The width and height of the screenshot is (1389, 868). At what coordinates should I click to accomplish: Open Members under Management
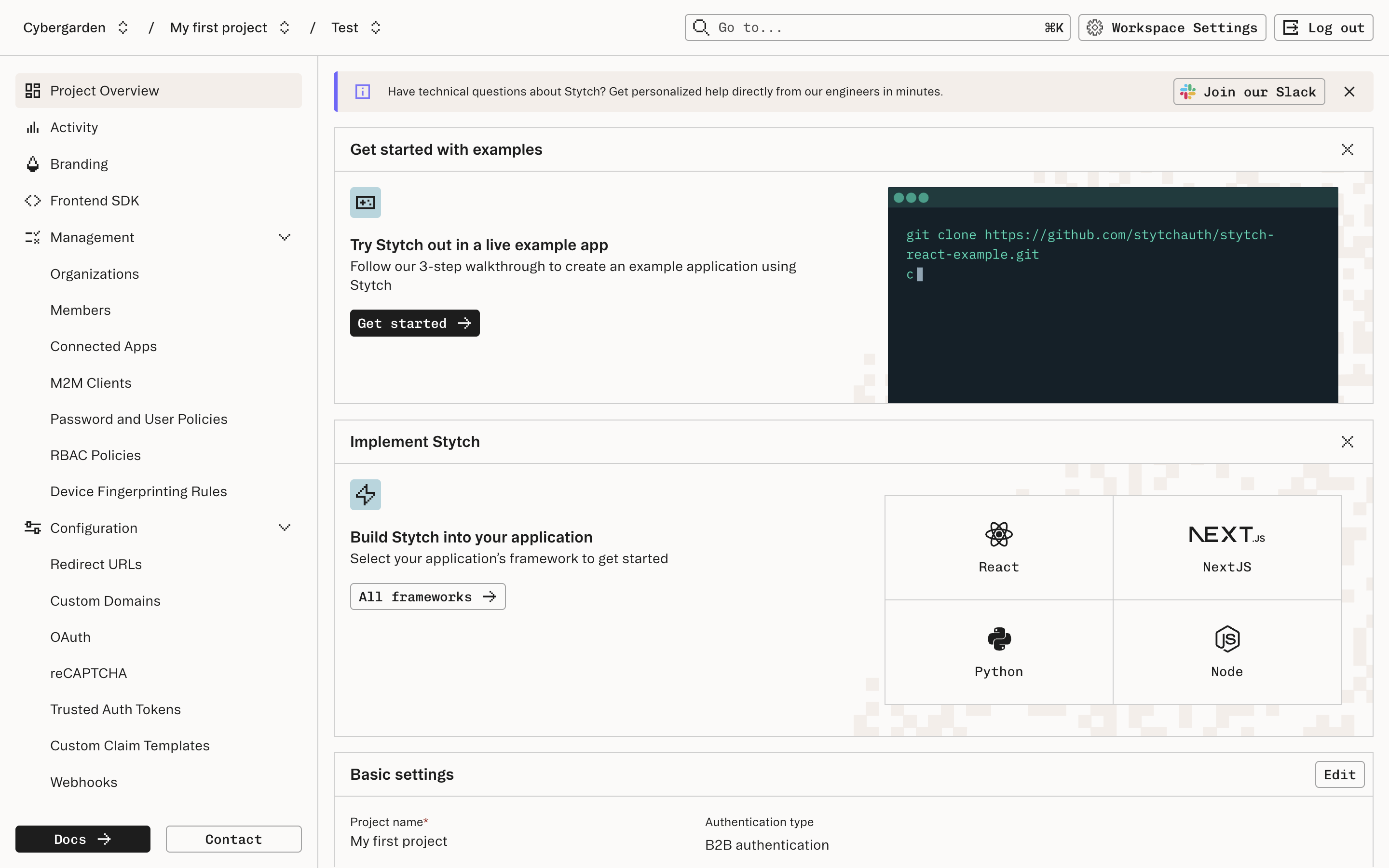[x=81, y=310]
